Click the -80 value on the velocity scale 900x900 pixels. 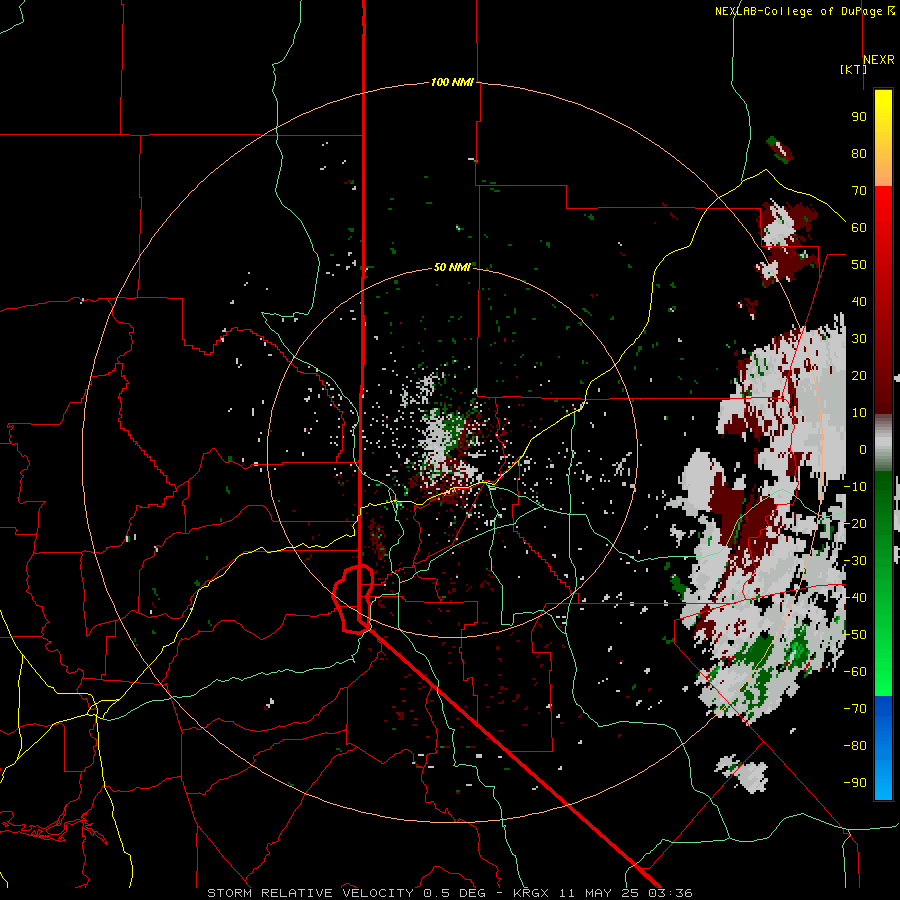855,746
